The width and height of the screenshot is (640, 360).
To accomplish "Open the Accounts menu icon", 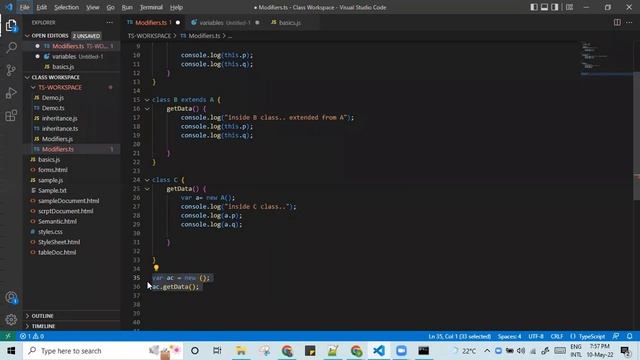I will [x=11, y=298].
